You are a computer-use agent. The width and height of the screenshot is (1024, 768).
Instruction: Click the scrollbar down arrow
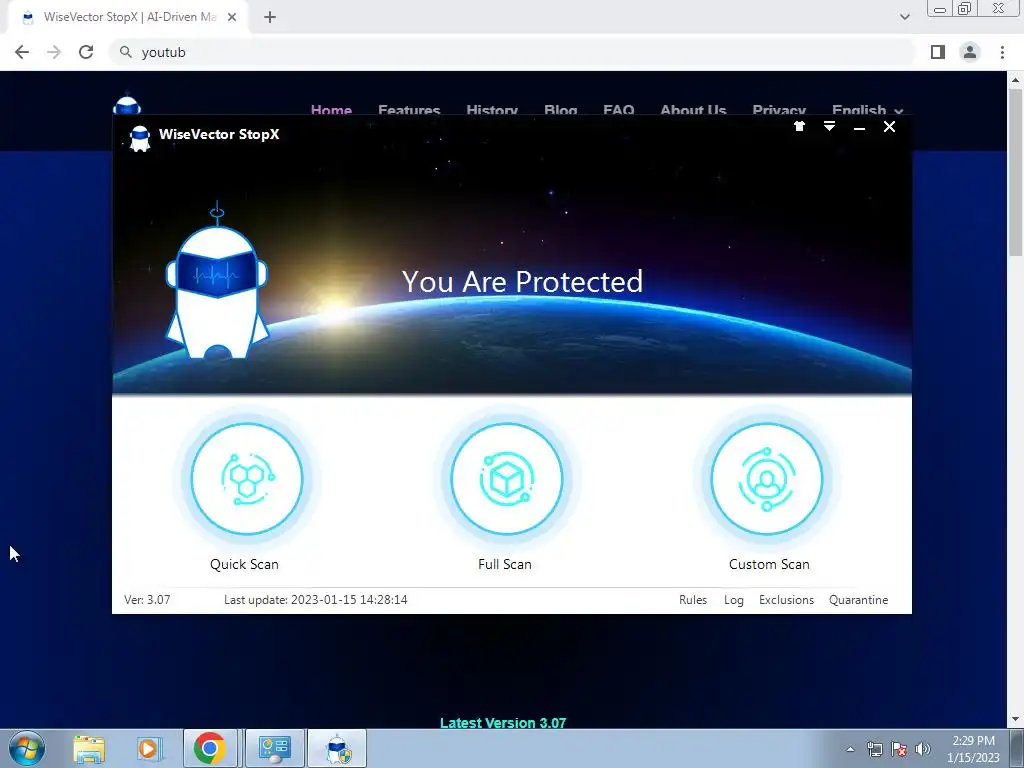click(x=1015, y=719)
